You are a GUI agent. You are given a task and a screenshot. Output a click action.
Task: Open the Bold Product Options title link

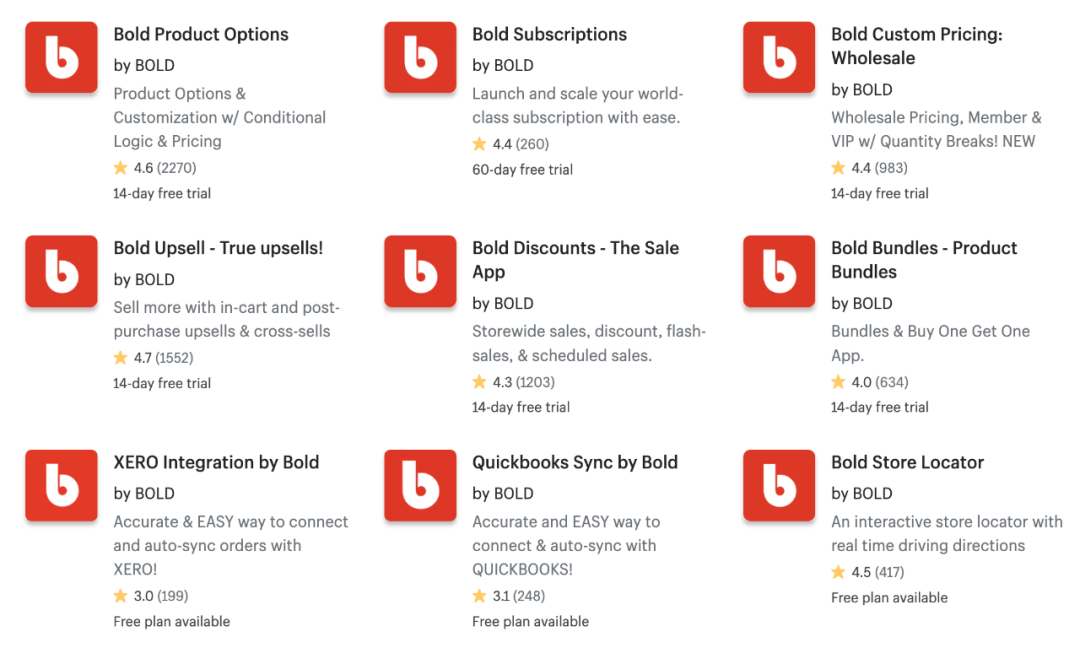tap(201, 34)
